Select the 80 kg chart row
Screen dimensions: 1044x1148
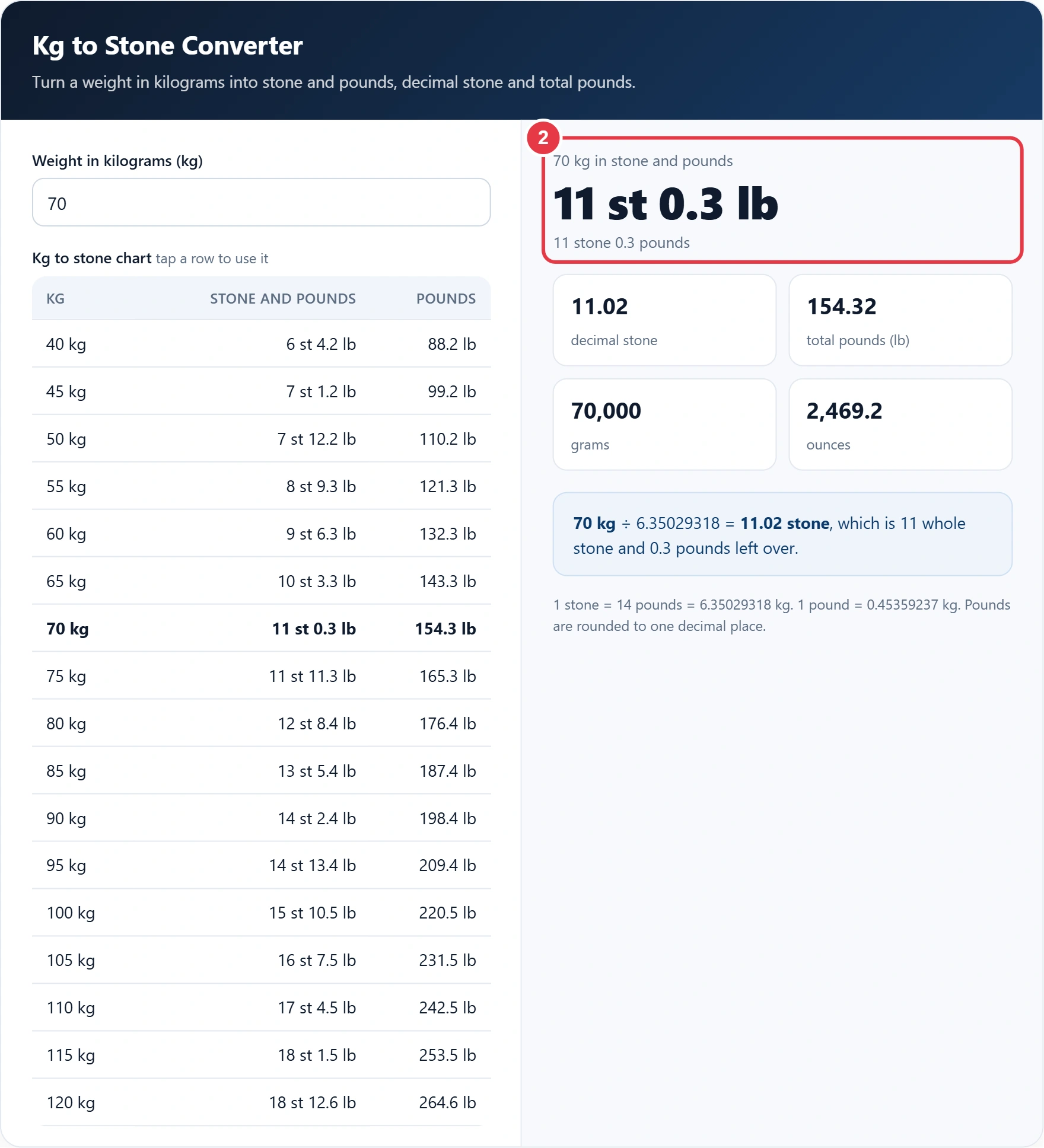point(261,723)
